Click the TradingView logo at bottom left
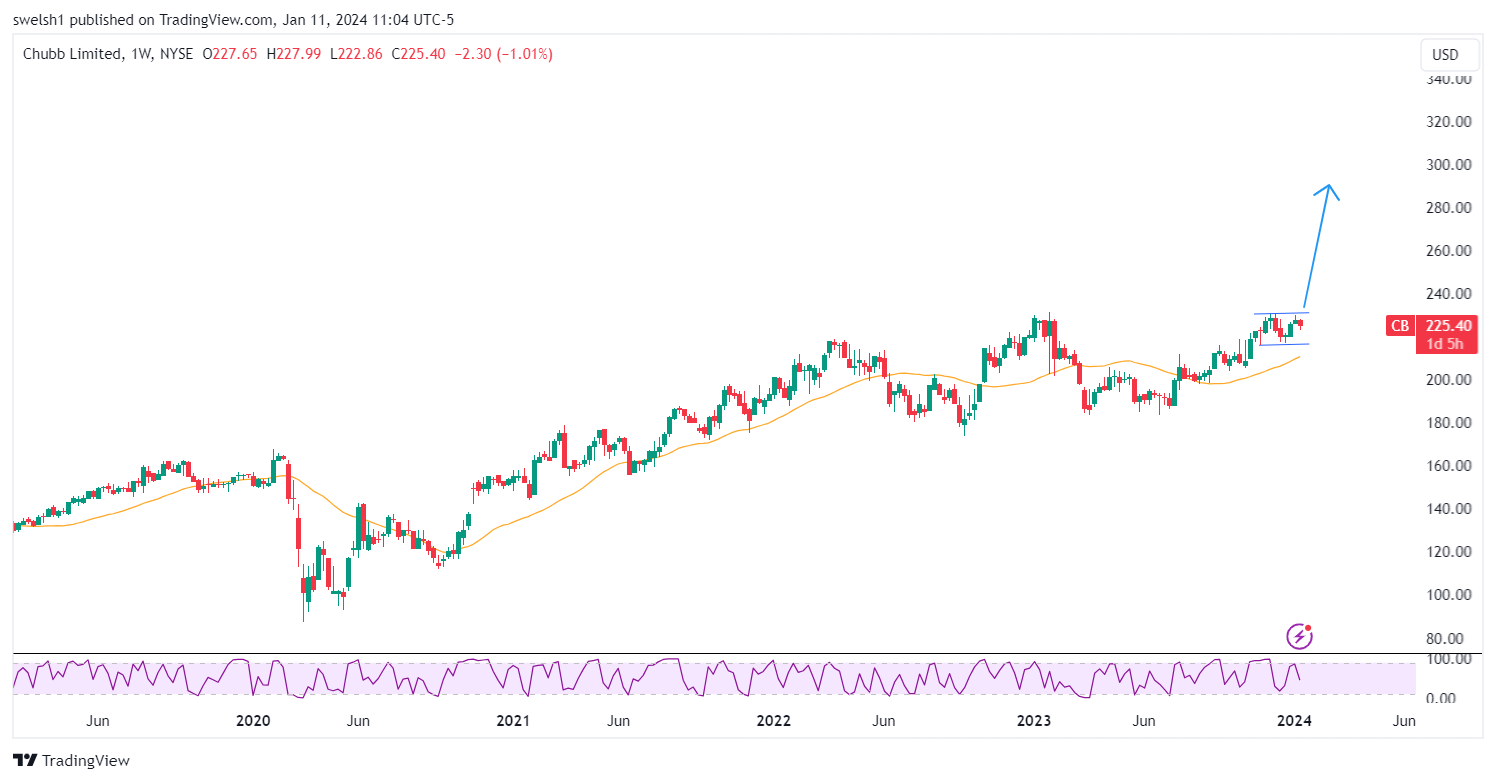1496x782 pixels. pyautogui.click(x=71, y=760)
